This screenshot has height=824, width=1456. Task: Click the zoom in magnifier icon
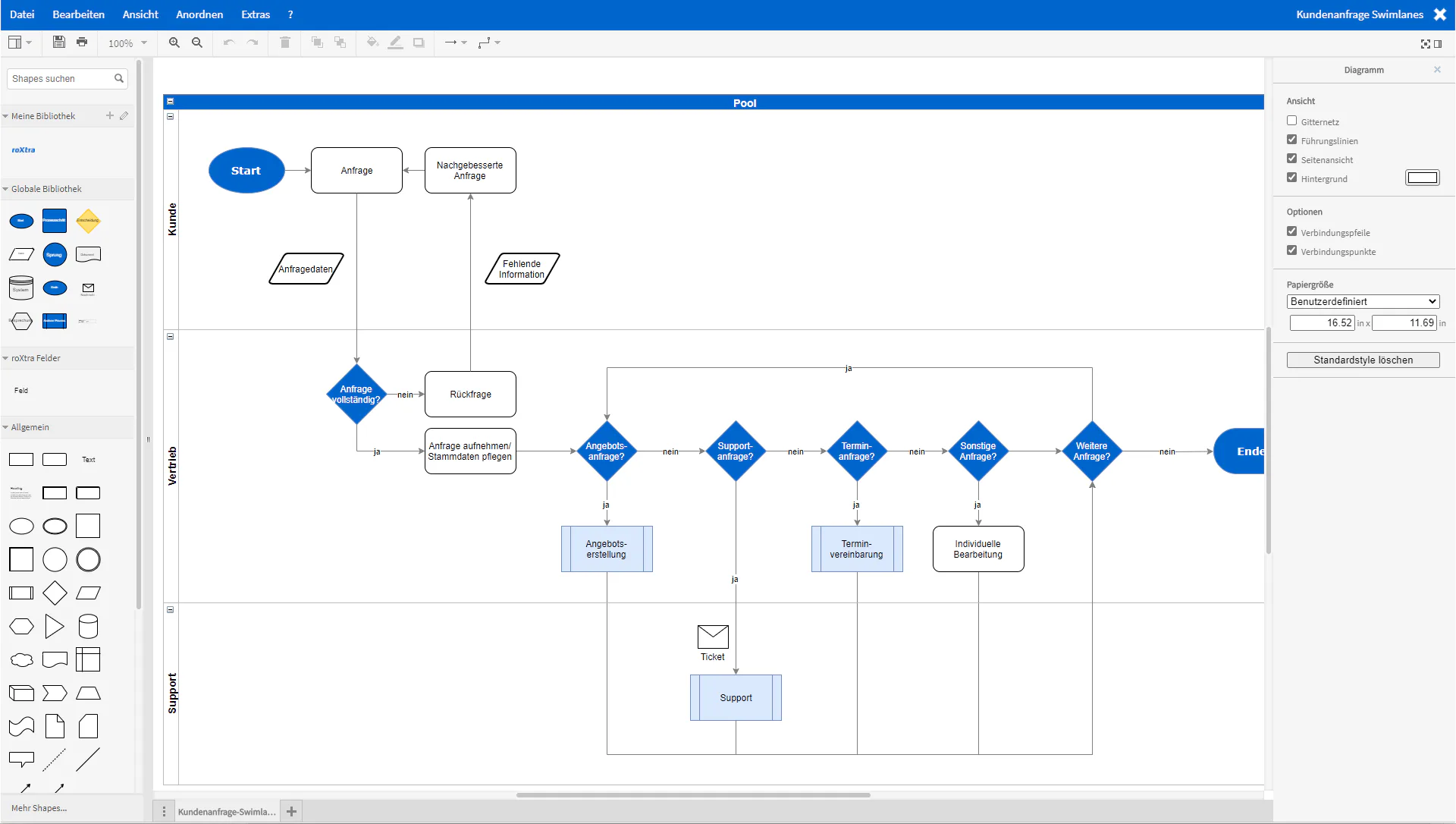(x=174, y=42)
